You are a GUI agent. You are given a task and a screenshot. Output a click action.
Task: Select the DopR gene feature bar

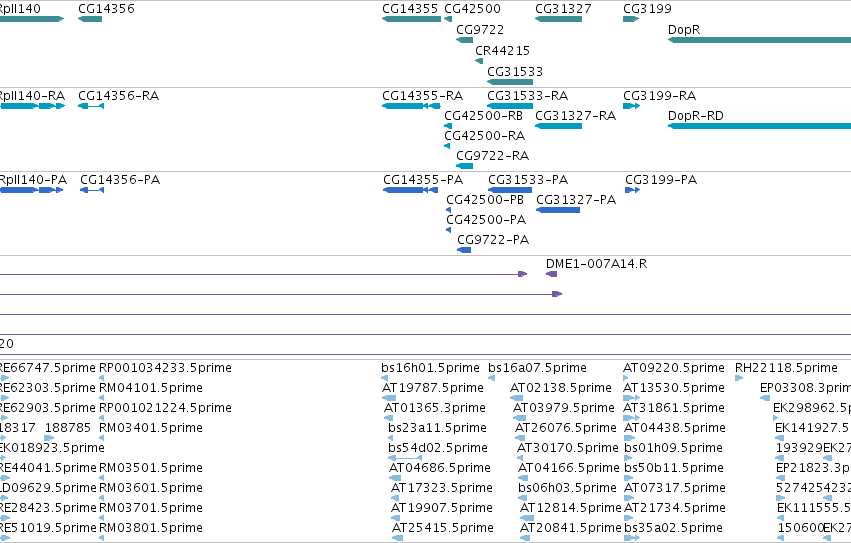point(759,40)
